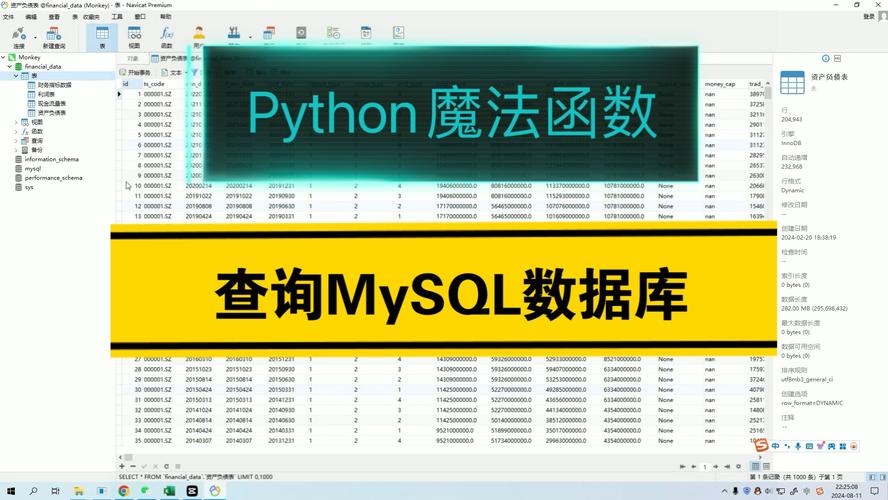
Task: Select the 表 table toolbar button
Action: (103, 37)
